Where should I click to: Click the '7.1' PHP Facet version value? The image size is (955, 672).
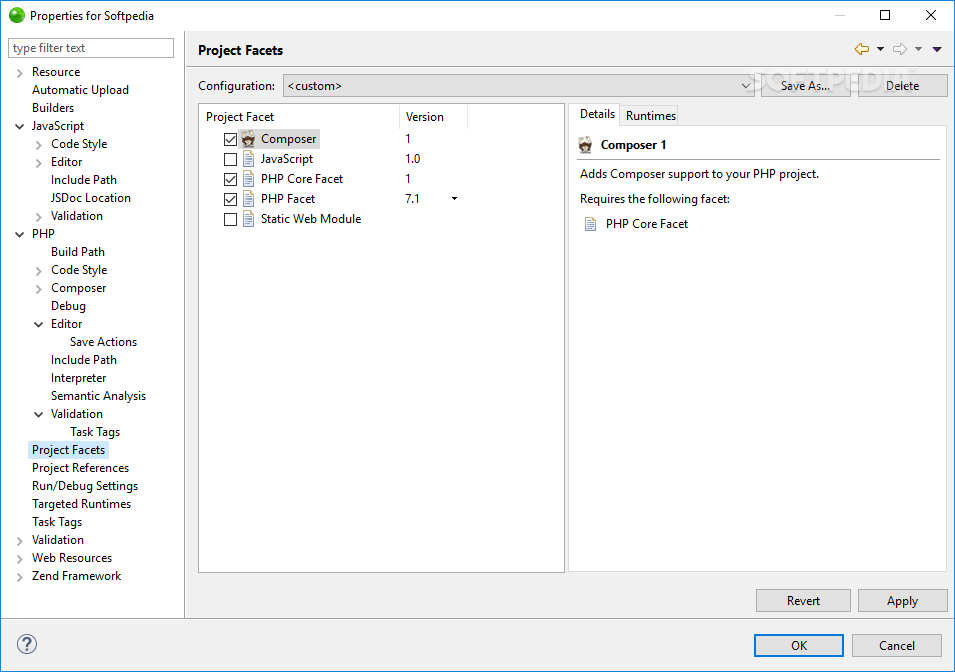pos(412,199)
